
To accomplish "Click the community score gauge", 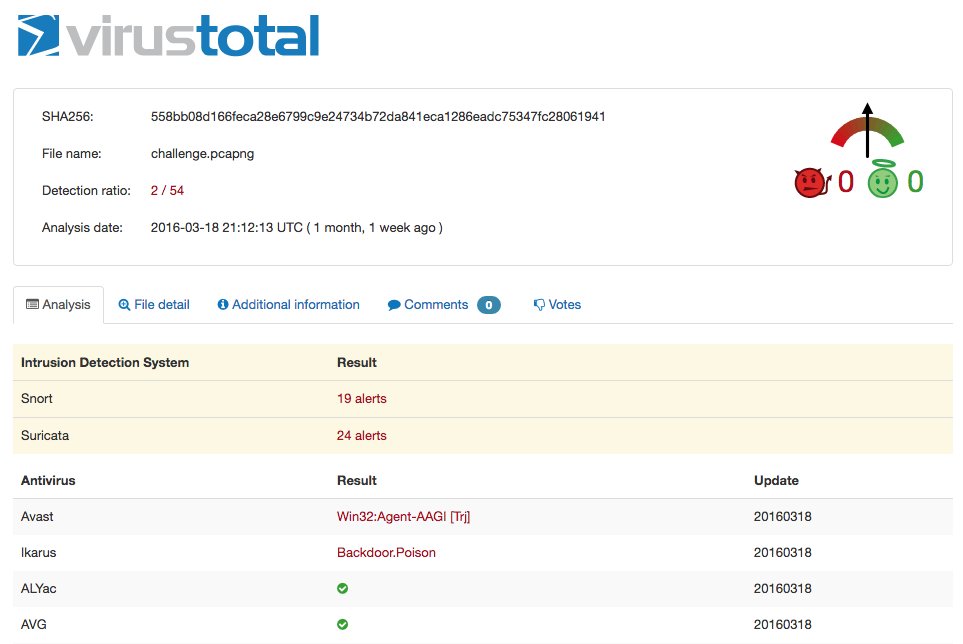I will pyautogui.click(x=867, y=130).
